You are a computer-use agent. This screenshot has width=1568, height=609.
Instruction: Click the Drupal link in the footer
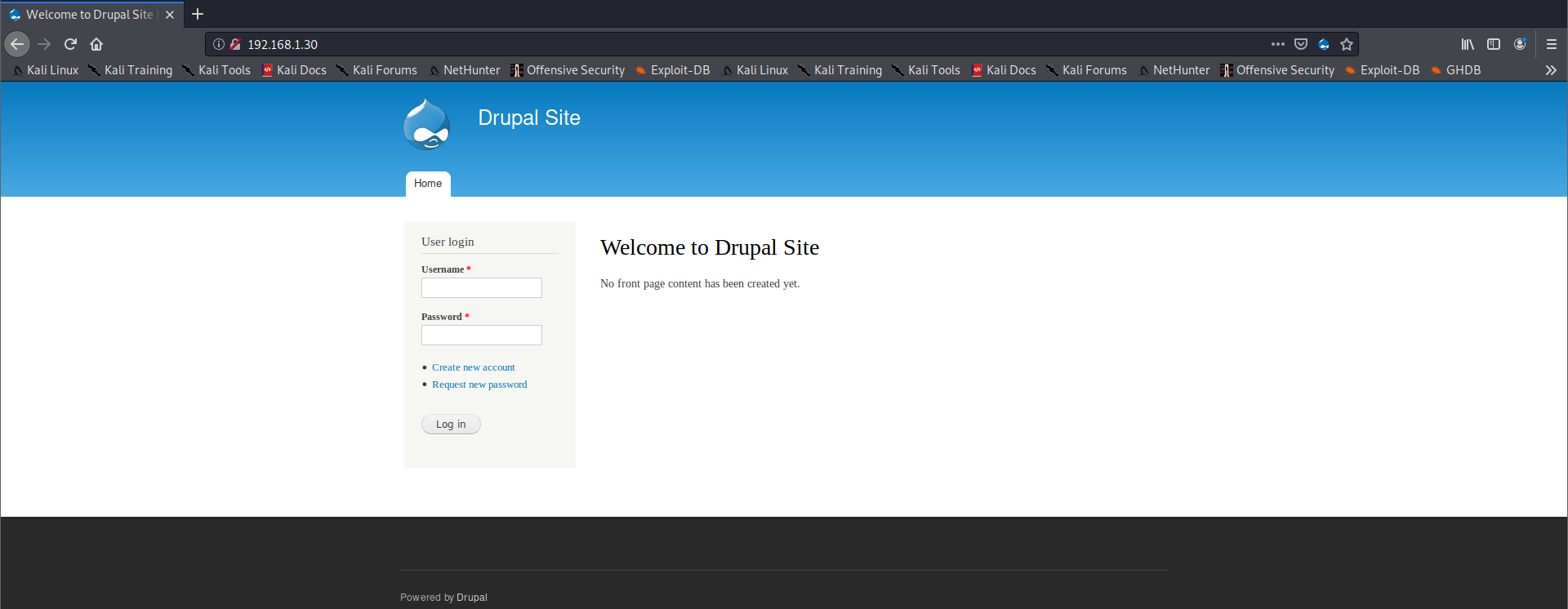pyautogui.click(x=472, y=598)
